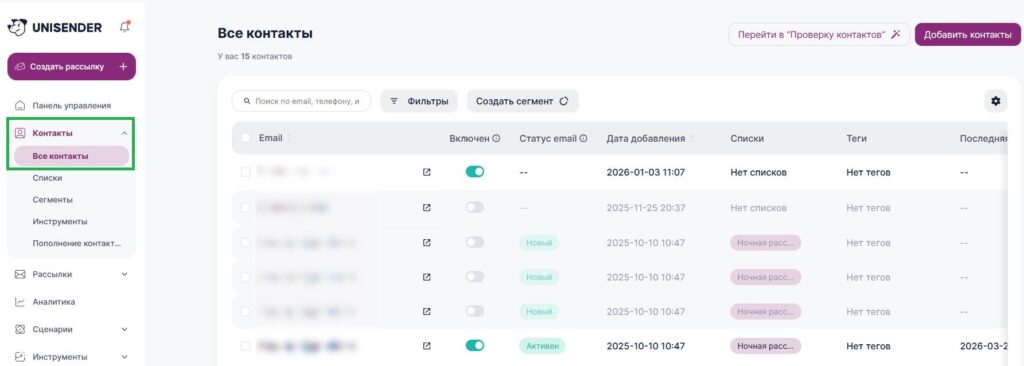Click the Теги column header
The image size is (1024, 366).
[x=856, y=139]
